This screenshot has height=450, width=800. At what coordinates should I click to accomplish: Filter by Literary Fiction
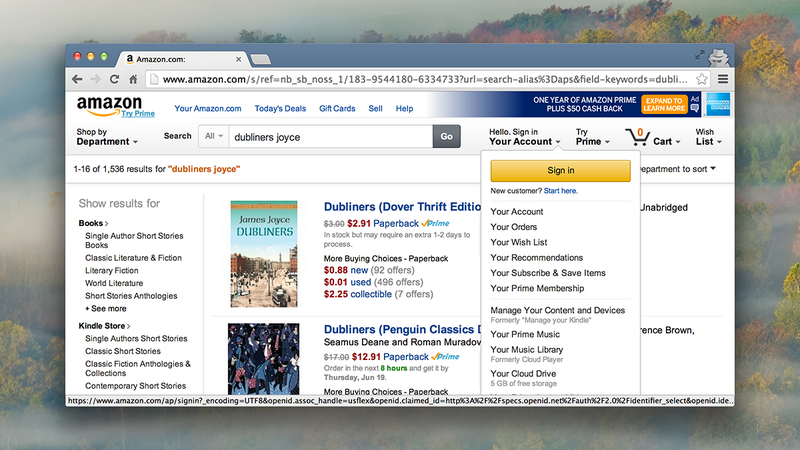(x=112, y=270)
